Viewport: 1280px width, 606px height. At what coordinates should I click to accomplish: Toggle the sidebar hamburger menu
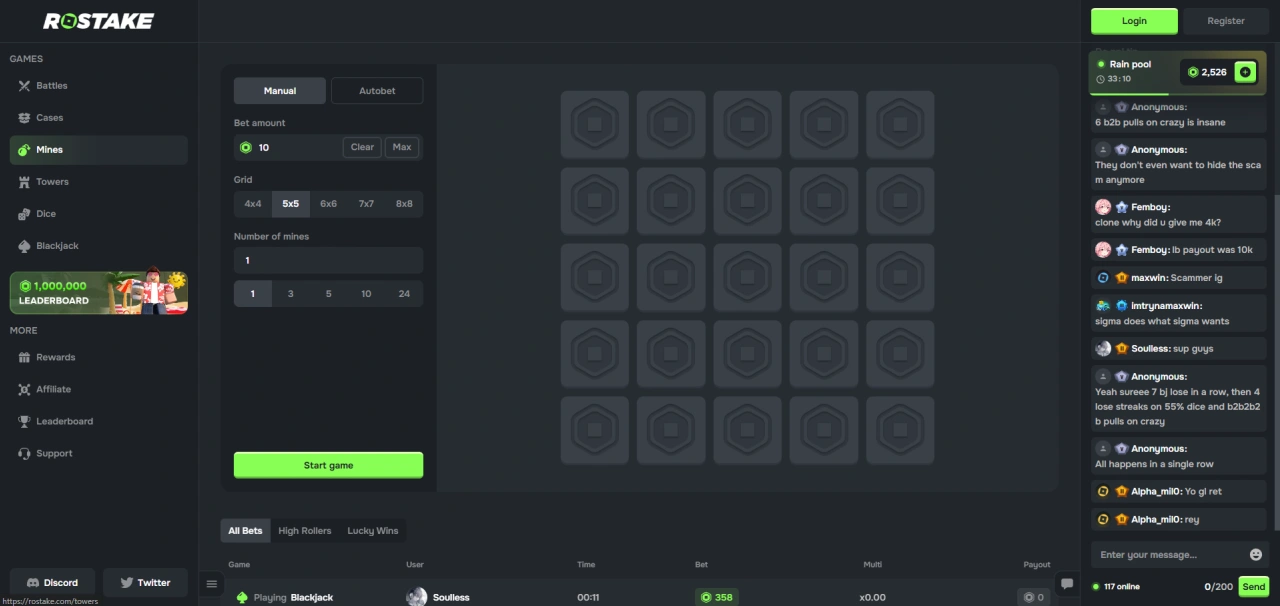point(211,584)
